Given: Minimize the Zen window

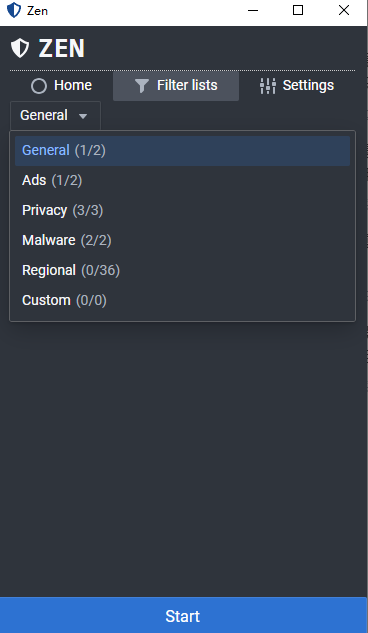Looking at the screenshot, I should pos(253,10).
